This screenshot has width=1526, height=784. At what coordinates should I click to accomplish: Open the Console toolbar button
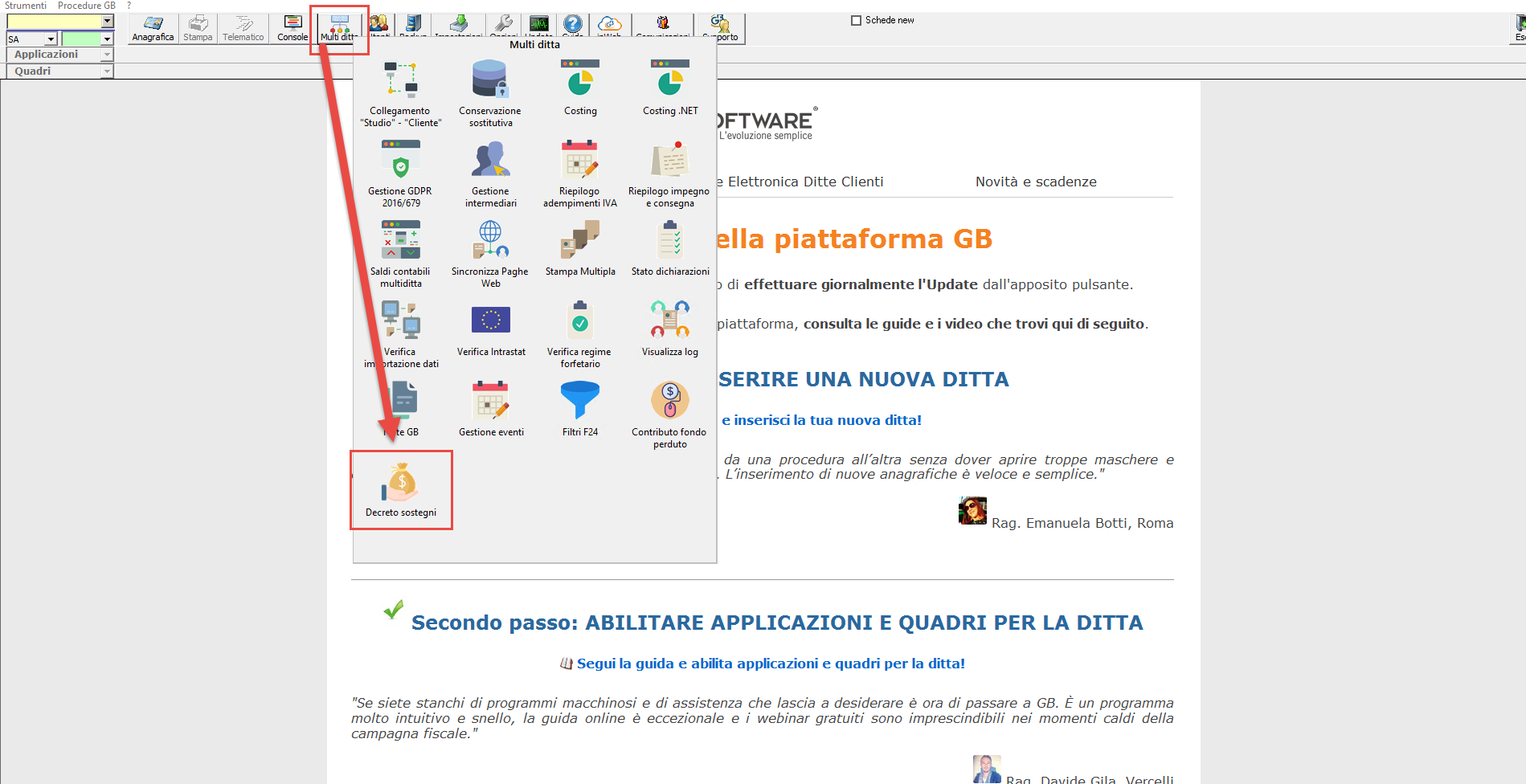[293, 29]
